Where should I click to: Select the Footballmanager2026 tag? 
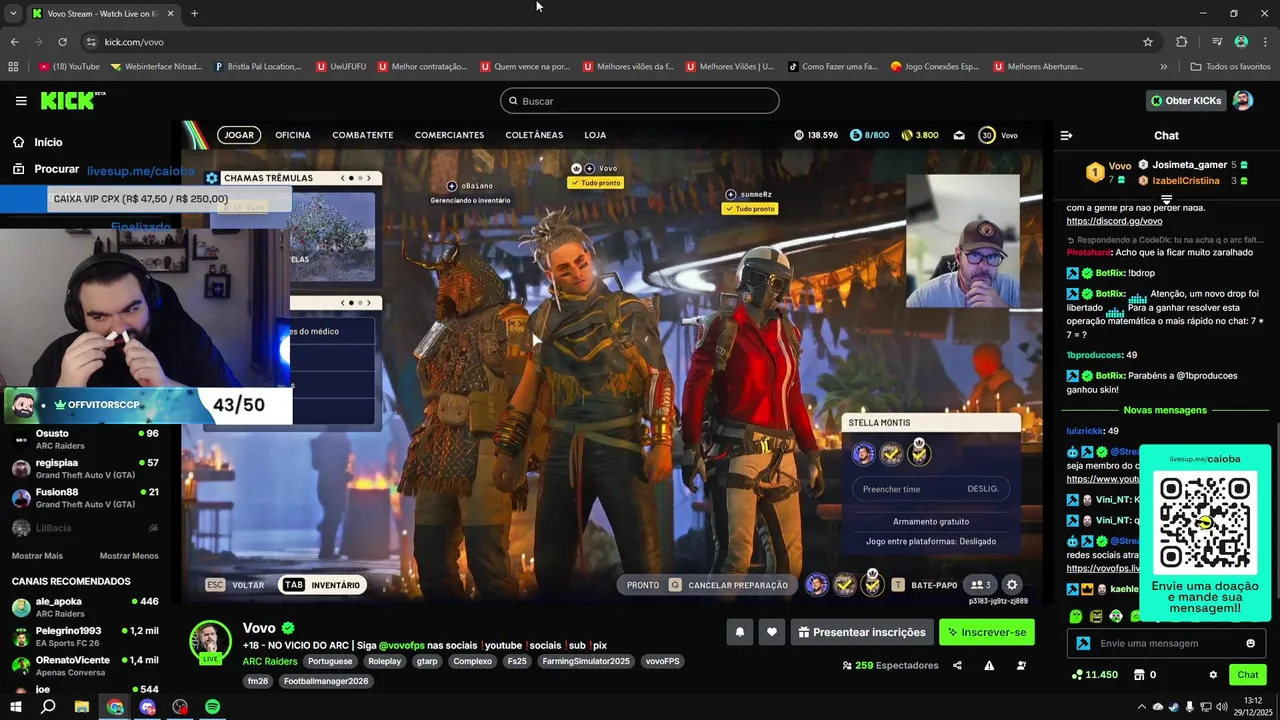click(x=326, y=681)
